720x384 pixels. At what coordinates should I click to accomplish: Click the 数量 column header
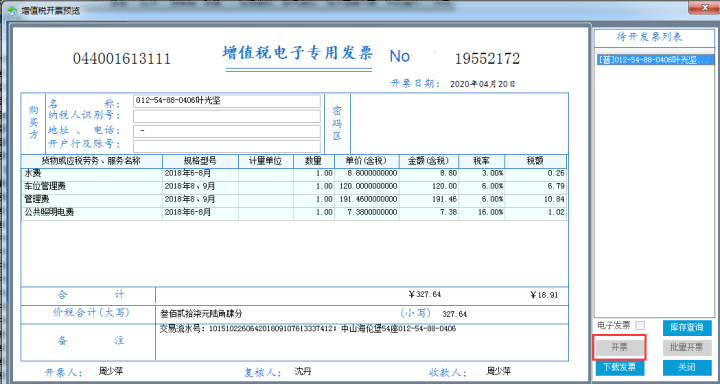click(314, 161)
